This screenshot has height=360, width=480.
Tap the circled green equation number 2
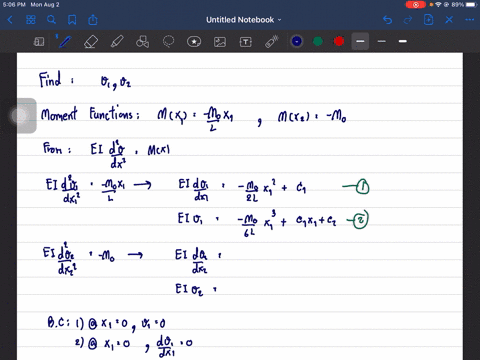[x=360, y=220]
